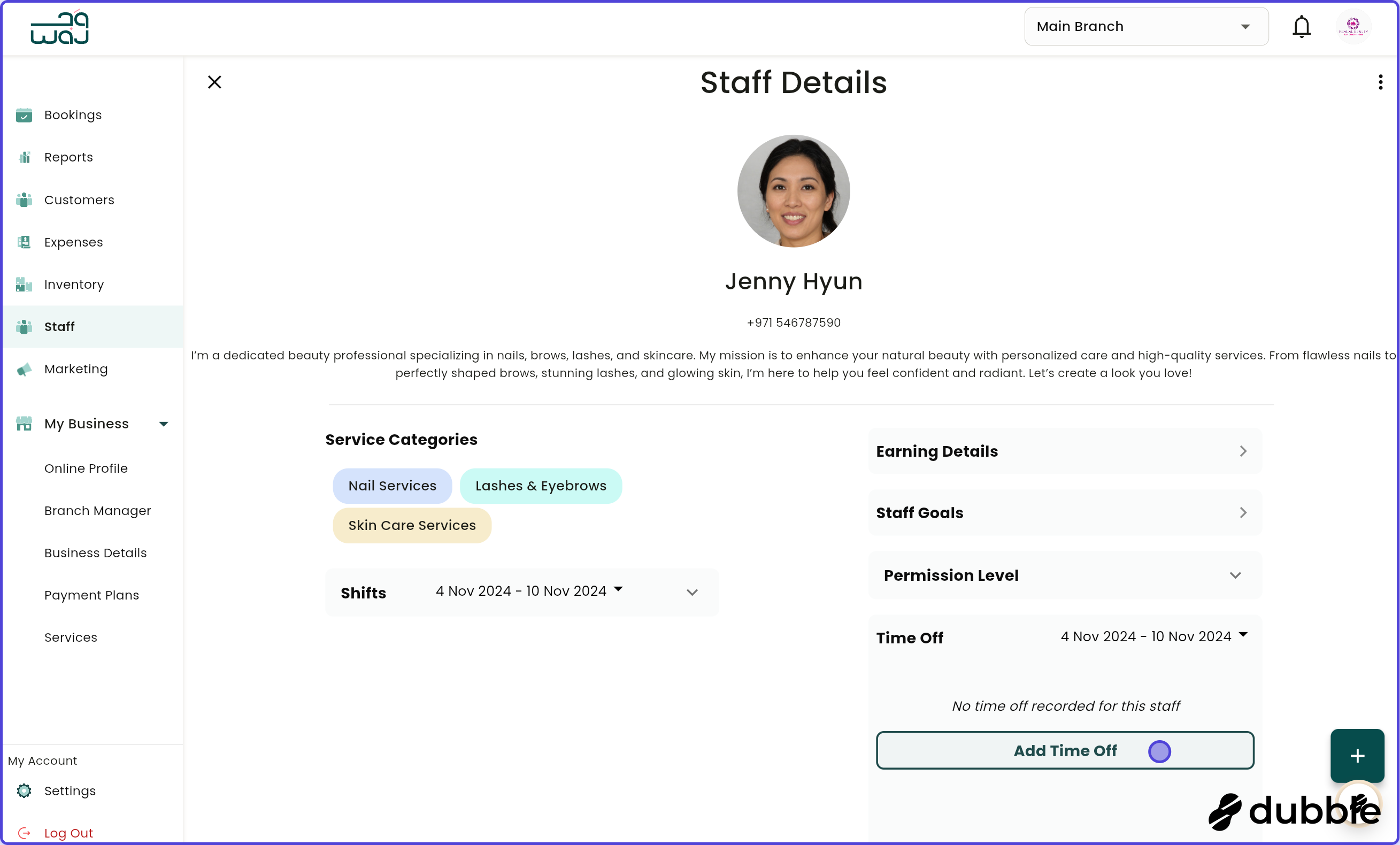Switch to the Staff section
Image resolution: width=1400 pixels, height=845 pixels.
59,327
